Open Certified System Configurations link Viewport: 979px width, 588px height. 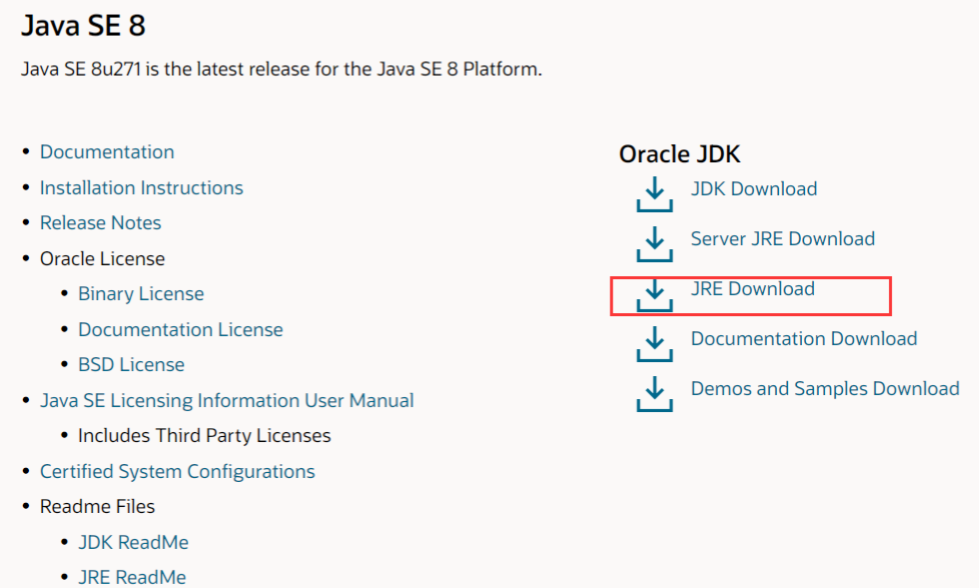pos(177,471)
